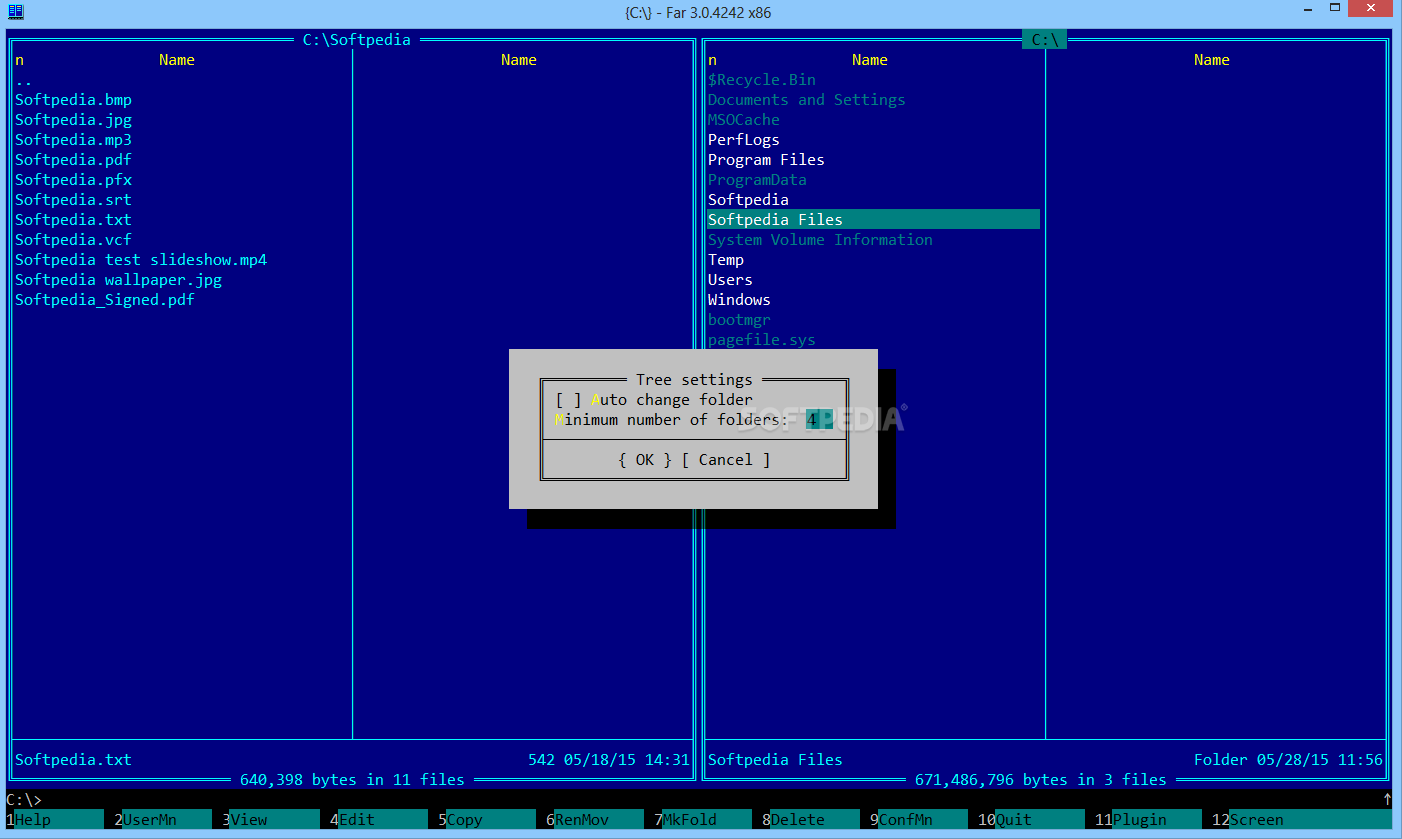The height and width of the screenshot is (839, 1402).
Task: Select Softpedia.pdf file
Action: [73, 160]
